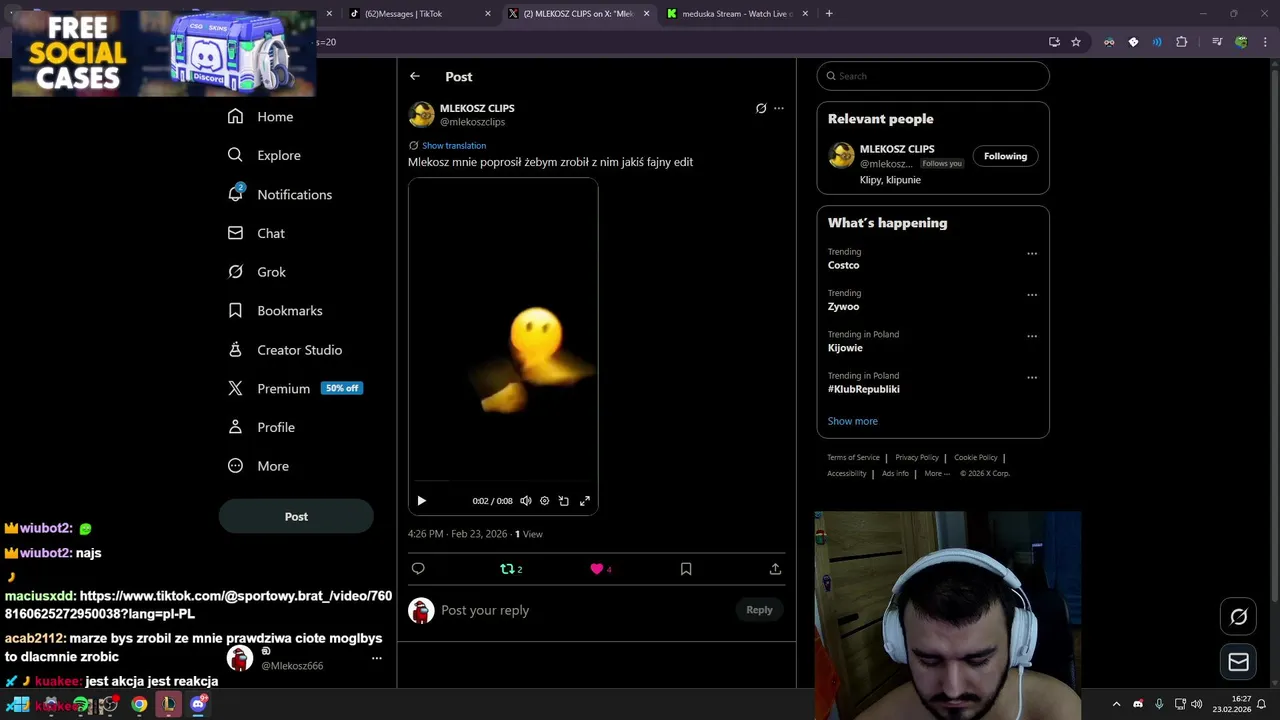Open a new browser tab

pos(829,14)
